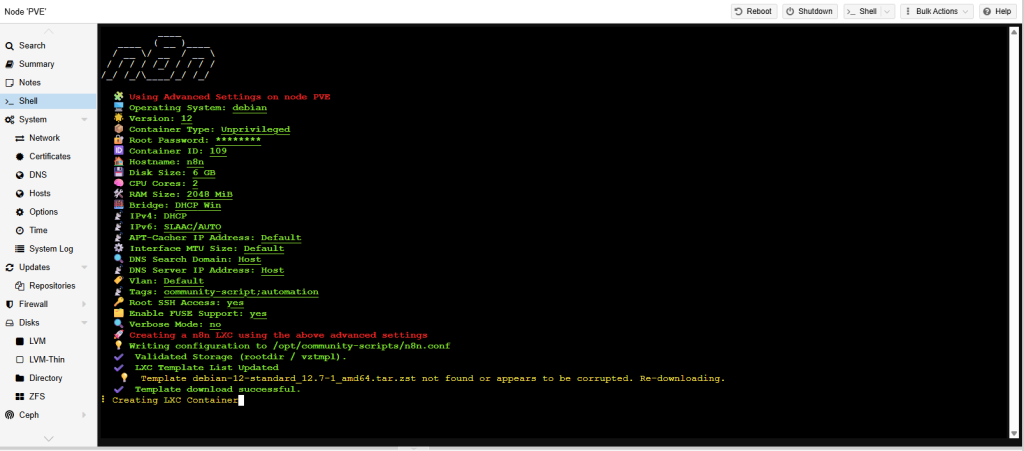Select the System Log menu entry

(x=49, y=249)
